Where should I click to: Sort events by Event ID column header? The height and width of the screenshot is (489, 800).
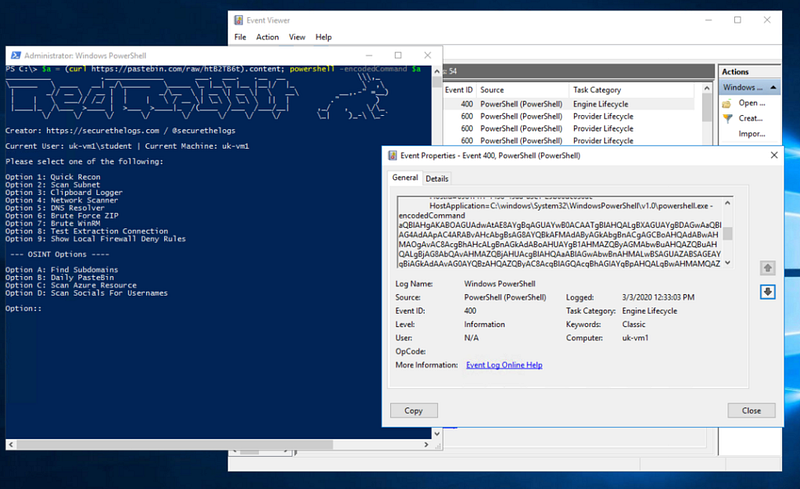459,90
